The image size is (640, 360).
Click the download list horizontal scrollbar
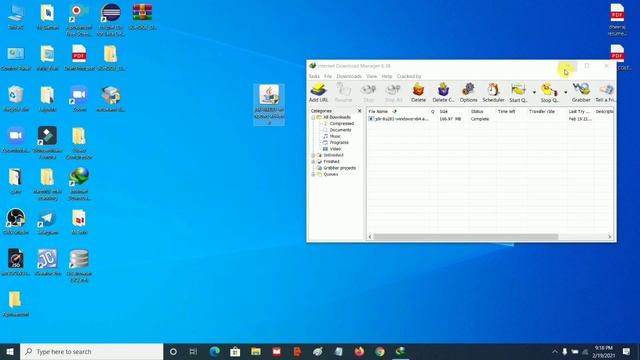click(x=465, y=237)
